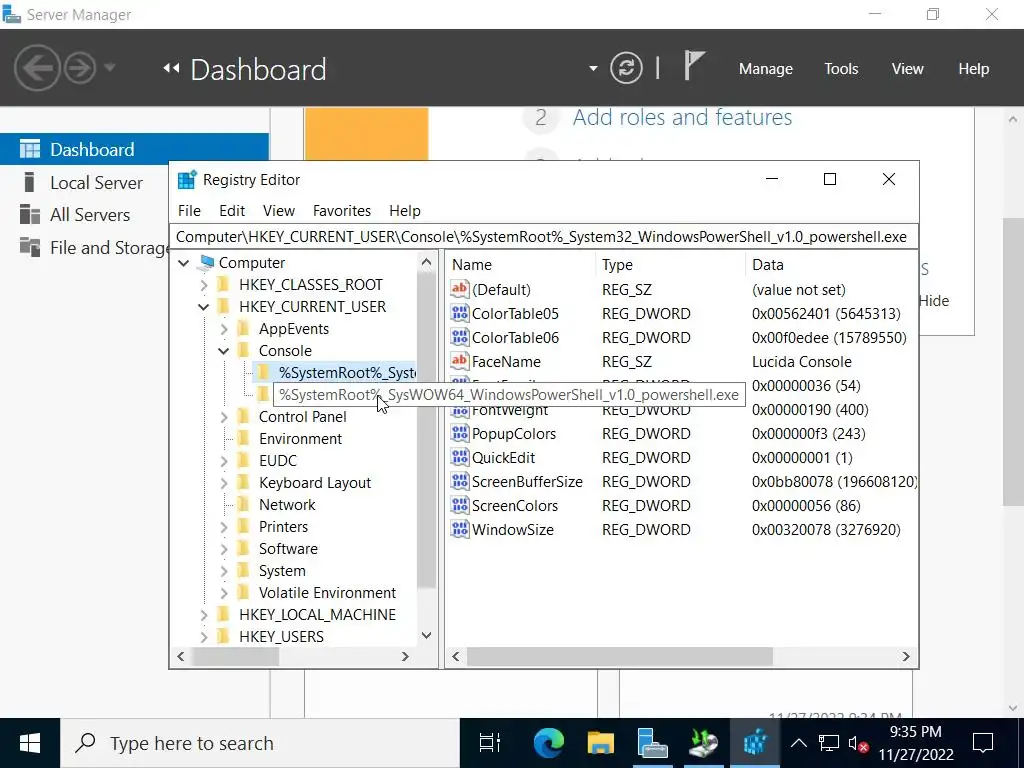Open the View menu in Server Manager
Screen dimensions: 1024x768
pos(908,69)
